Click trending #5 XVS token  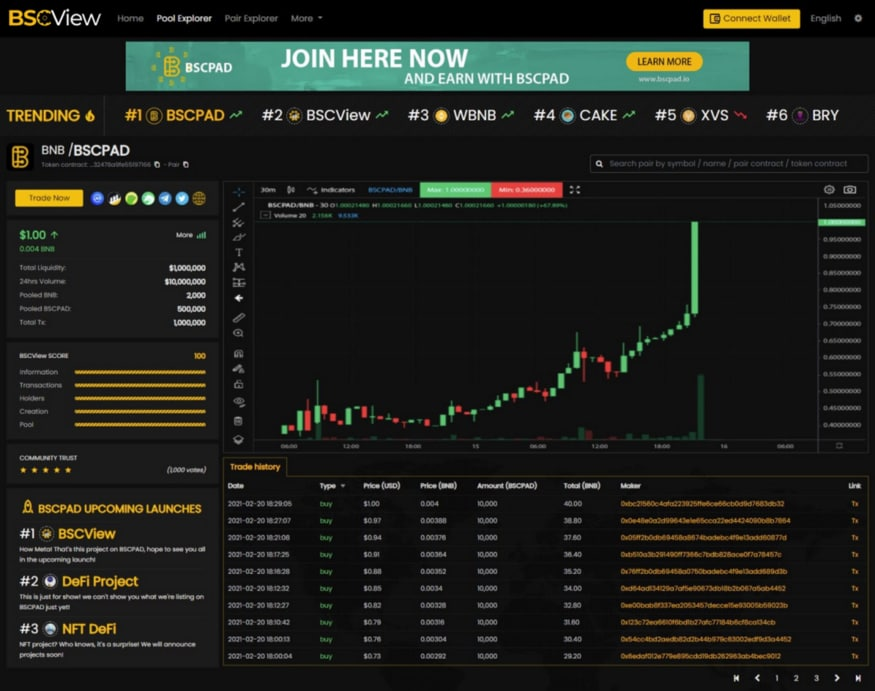(x=700, y=116)
